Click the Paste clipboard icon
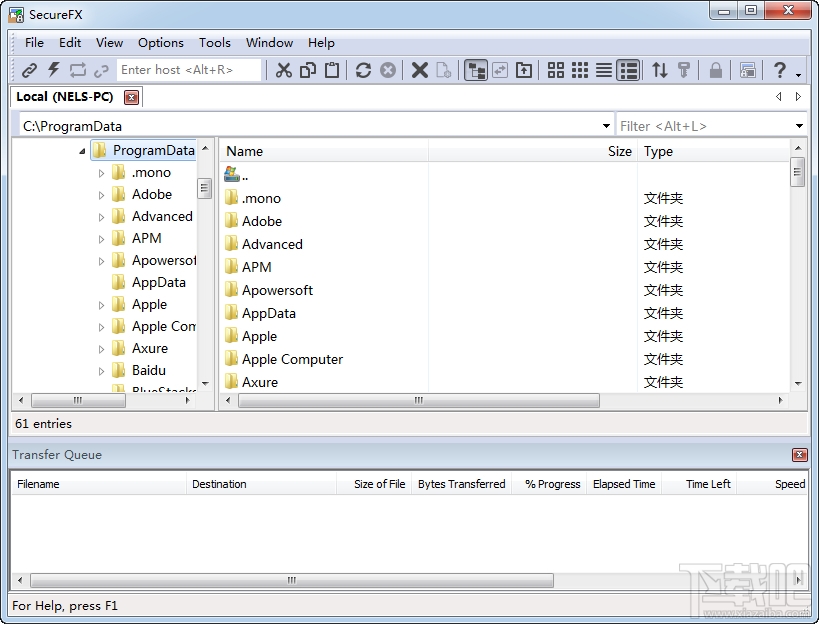819x624 pixels. (x=332, y=70)
